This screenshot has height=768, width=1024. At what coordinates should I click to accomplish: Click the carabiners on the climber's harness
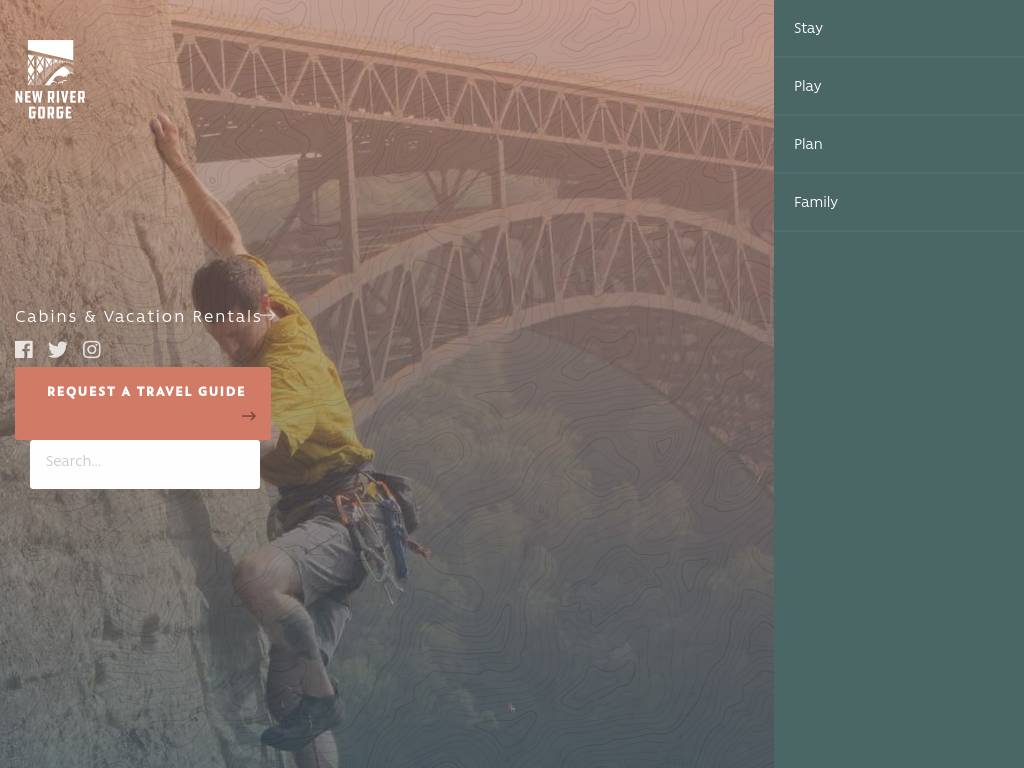(x=375, y=530)
